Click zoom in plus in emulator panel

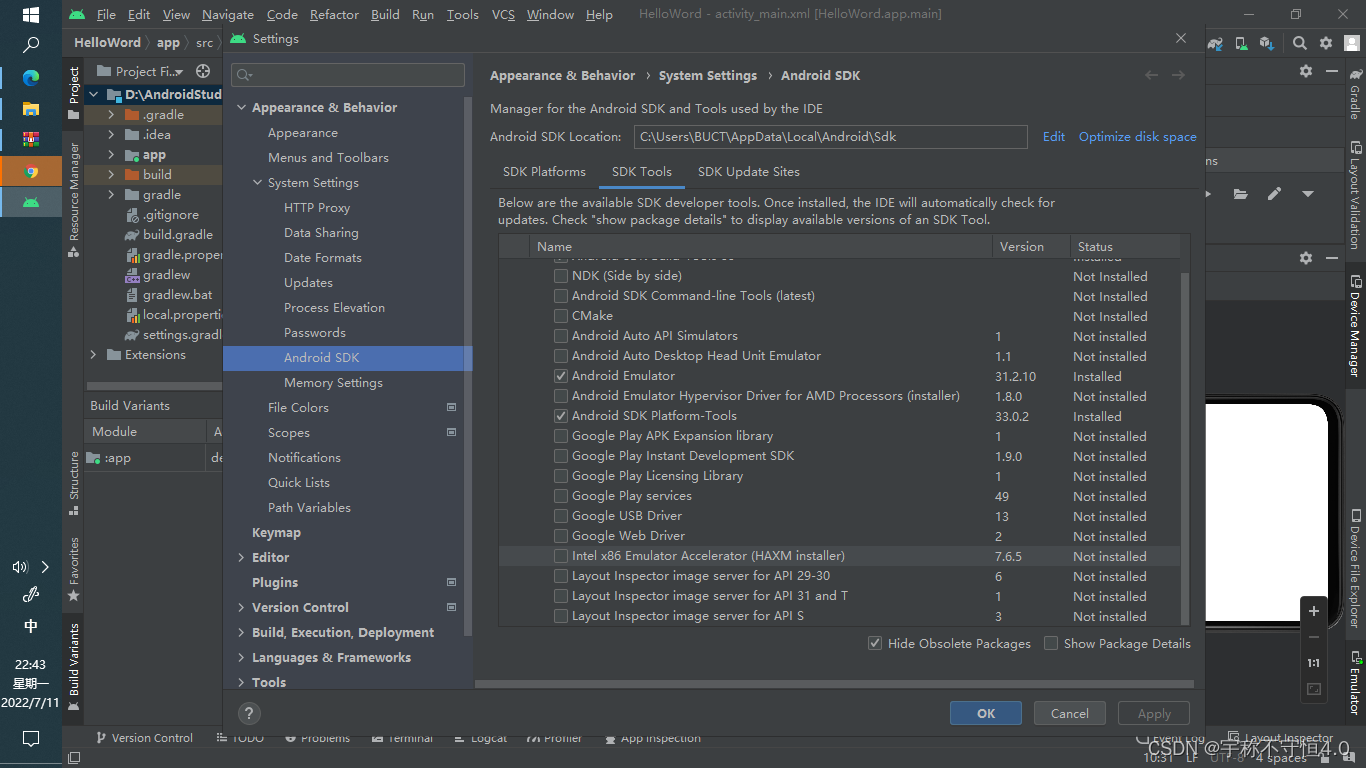[x=1314, y=611]
